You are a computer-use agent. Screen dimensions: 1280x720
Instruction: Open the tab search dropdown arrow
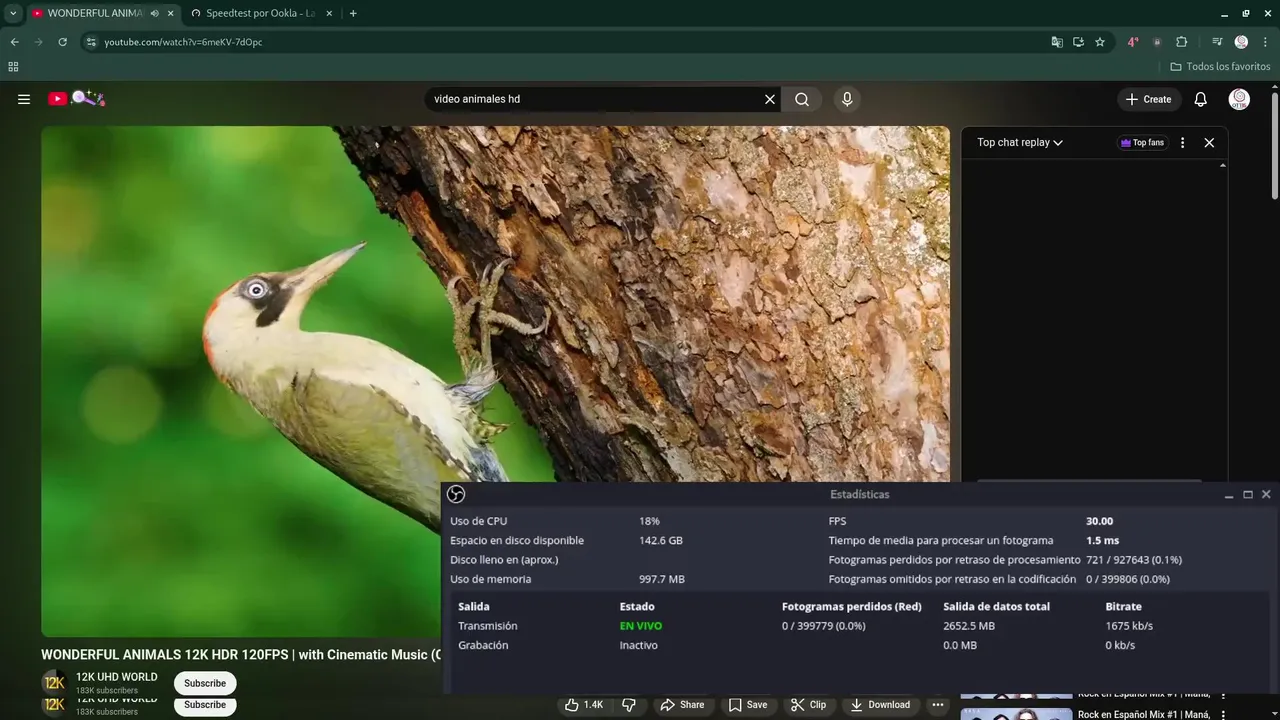pyautogui.click(x=13, y=13)
